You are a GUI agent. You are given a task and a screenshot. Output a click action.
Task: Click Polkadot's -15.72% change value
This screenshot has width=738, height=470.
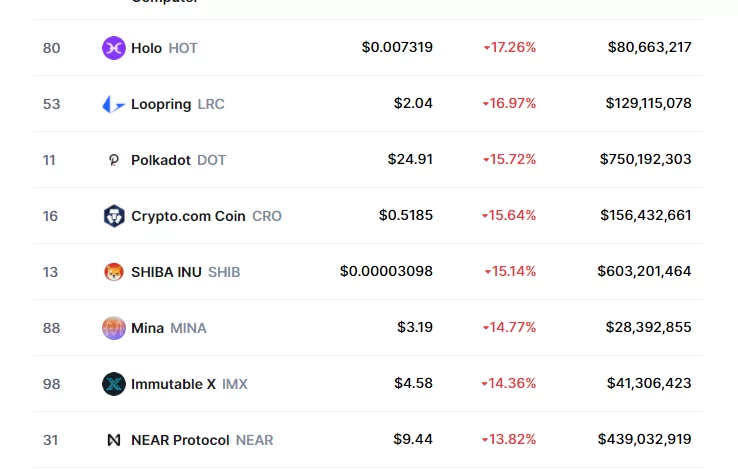pos(510,160)
